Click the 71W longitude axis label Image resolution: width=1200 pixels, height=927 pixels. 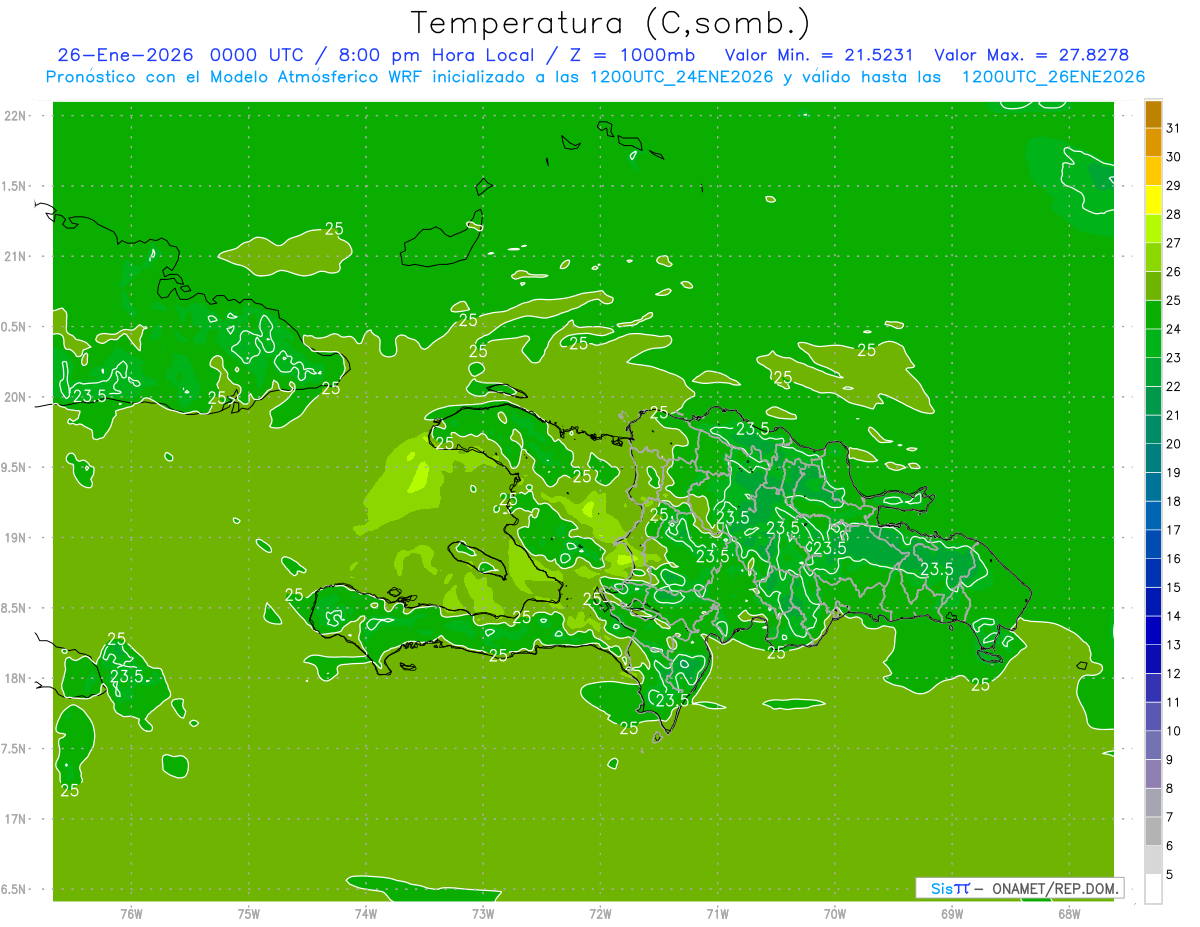pyautogui.click(x=717, y=913)
